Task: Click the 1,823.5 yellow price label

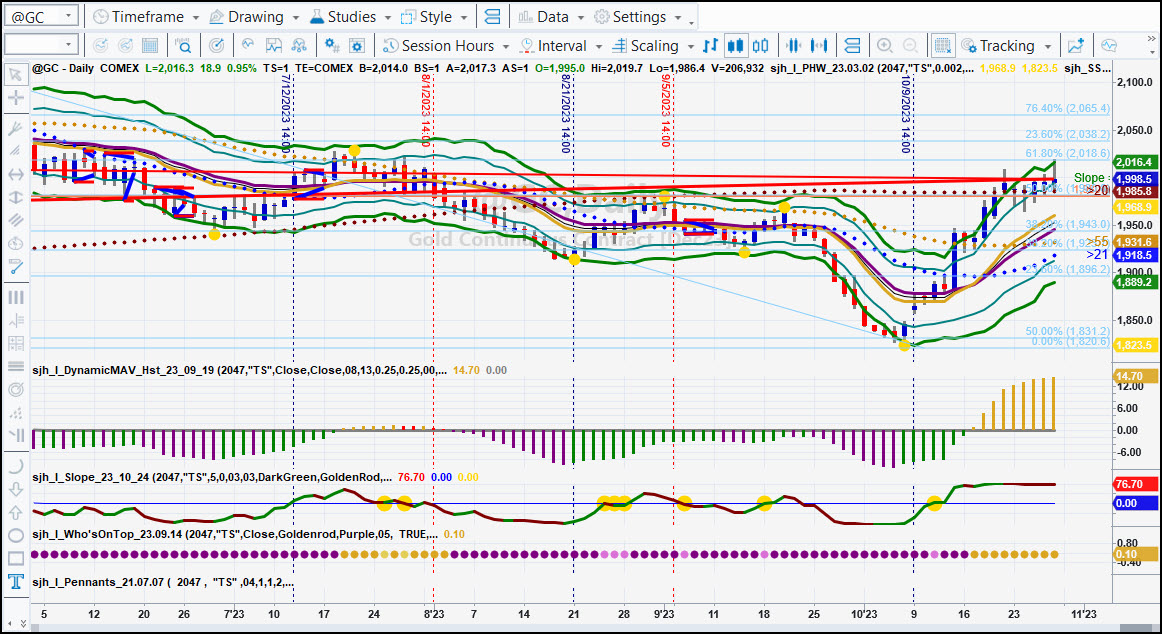Action: pyautogui.click(x=1134, y=345)
